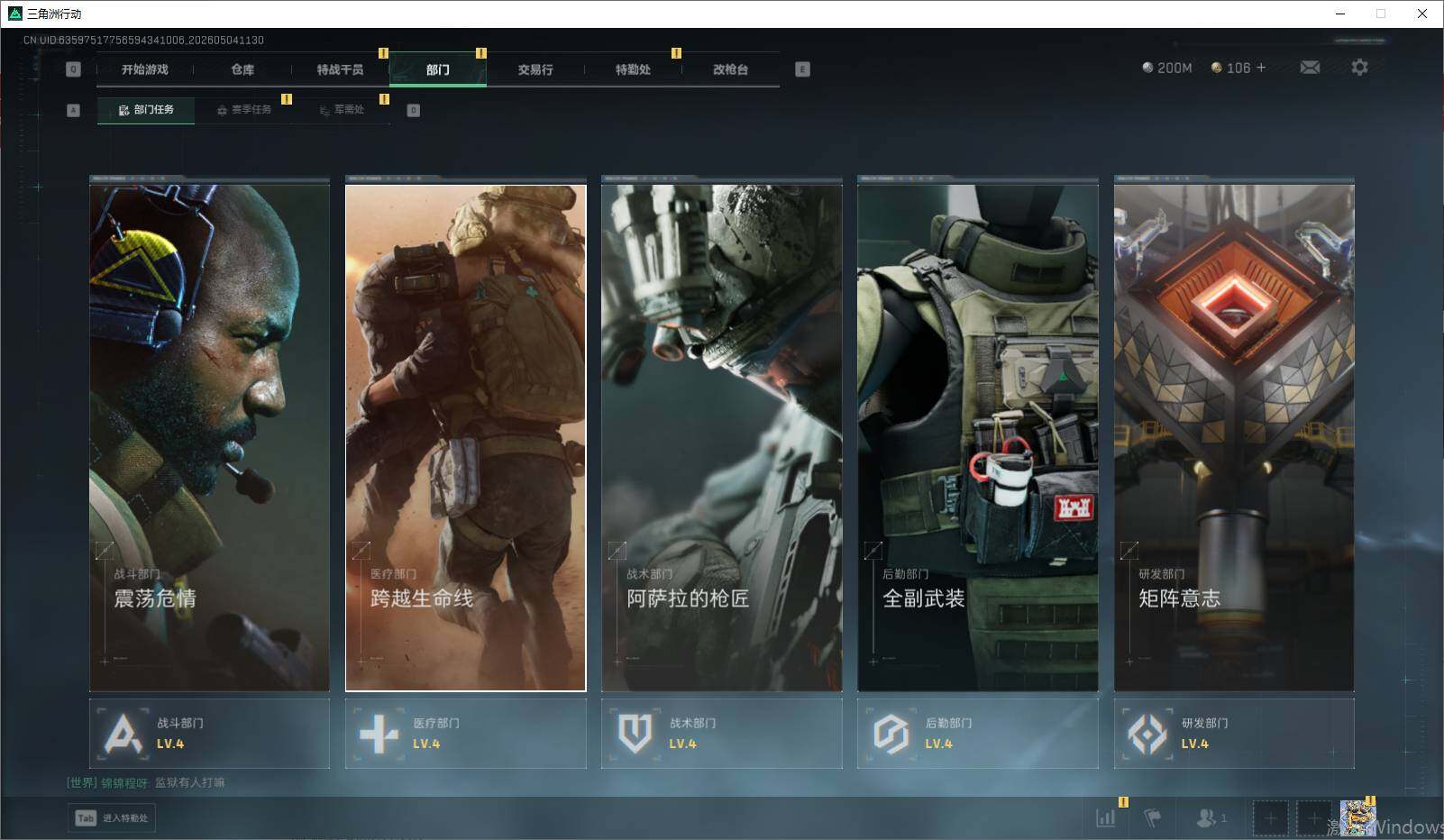Viewport: 1444px width, 840px height.
Task: Select the 部门任务 sub-tab
Action: pos(146,110)
